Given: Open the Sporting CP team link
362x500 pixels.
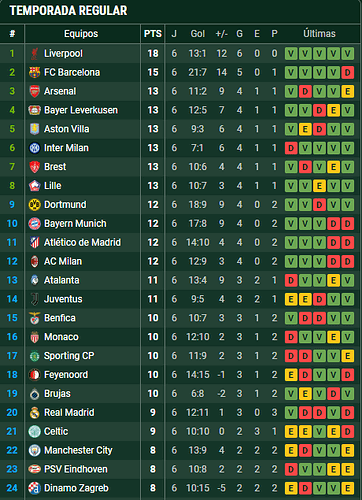Looking at the screenshot, I should coord(69,356).
